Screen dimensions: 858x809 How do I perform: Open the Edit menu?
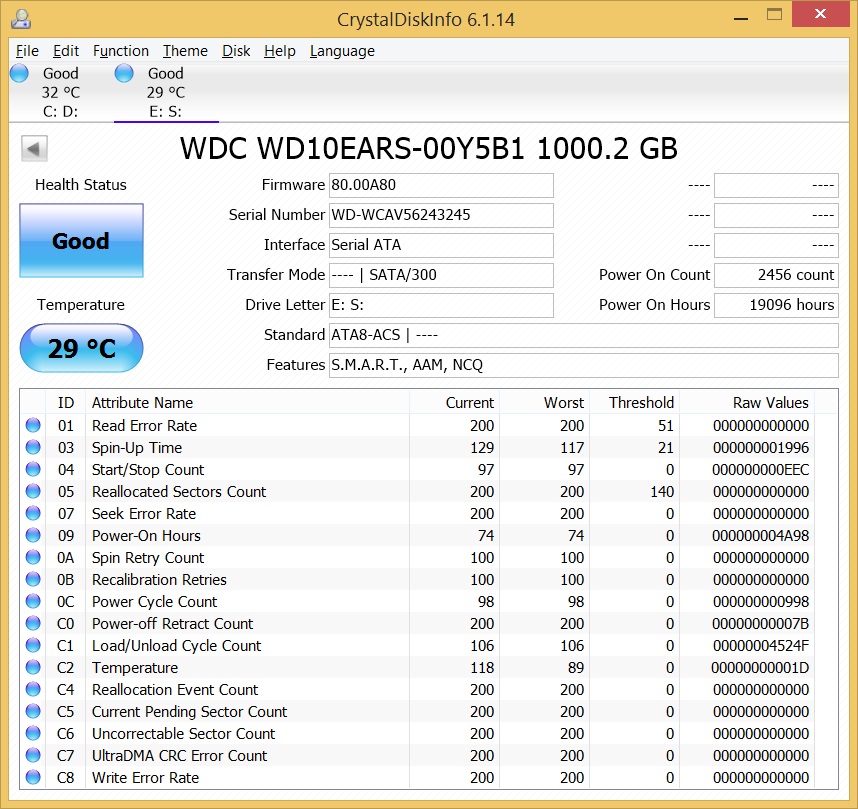tap(66, 51)
